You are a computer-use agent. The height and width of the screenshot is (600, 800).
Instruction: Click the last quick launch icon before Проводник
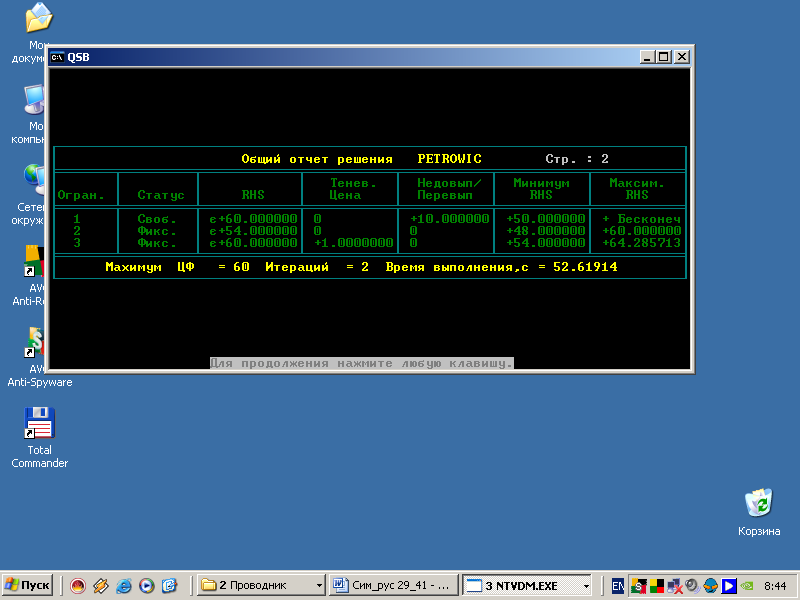tap(169, 586)
